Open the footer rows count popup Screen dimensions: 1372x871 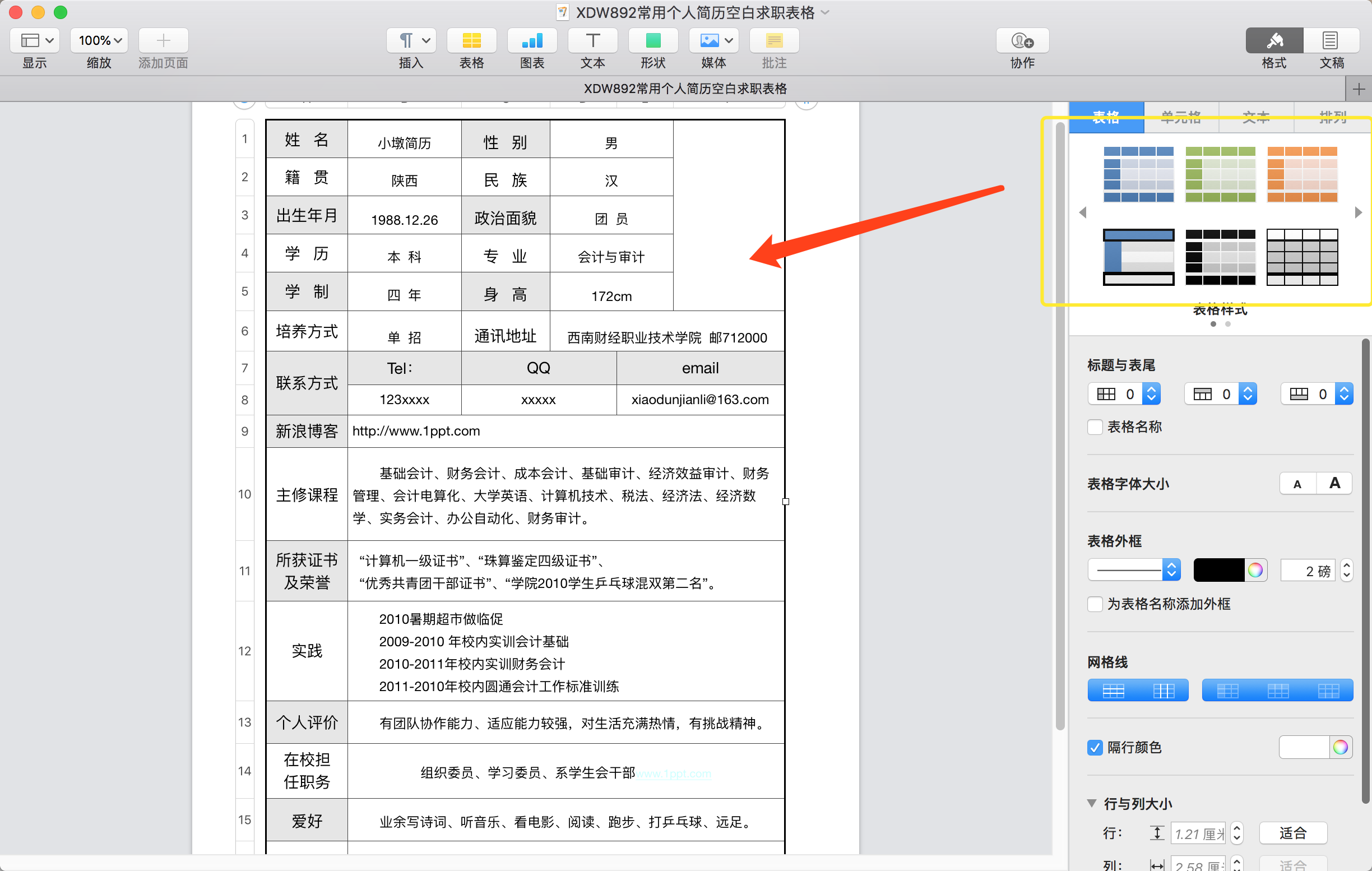1317,393
